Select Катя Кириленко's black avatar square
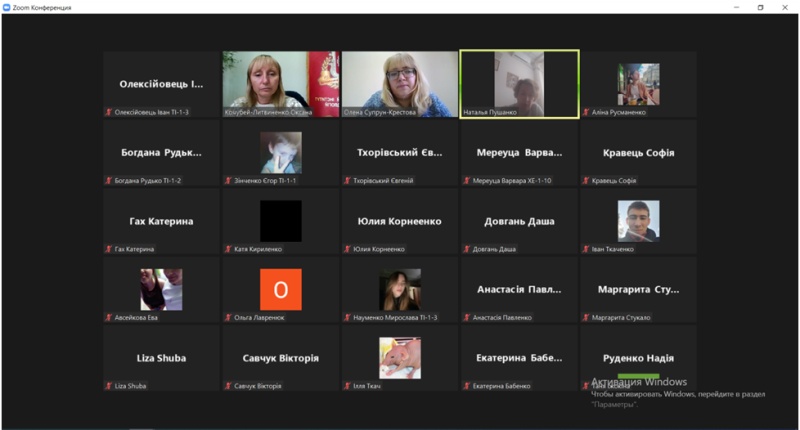The image size is (800, 430). 280,221
